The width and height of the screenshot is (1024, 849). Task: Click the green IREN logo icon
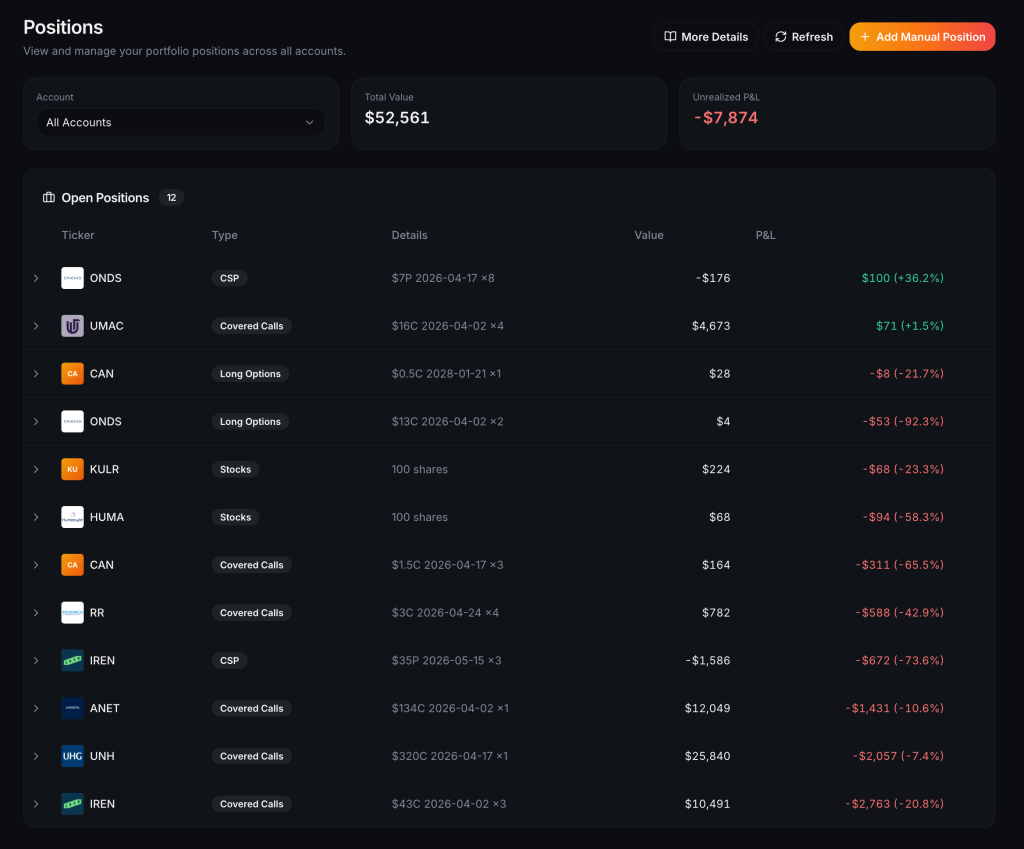click(72, 660)
